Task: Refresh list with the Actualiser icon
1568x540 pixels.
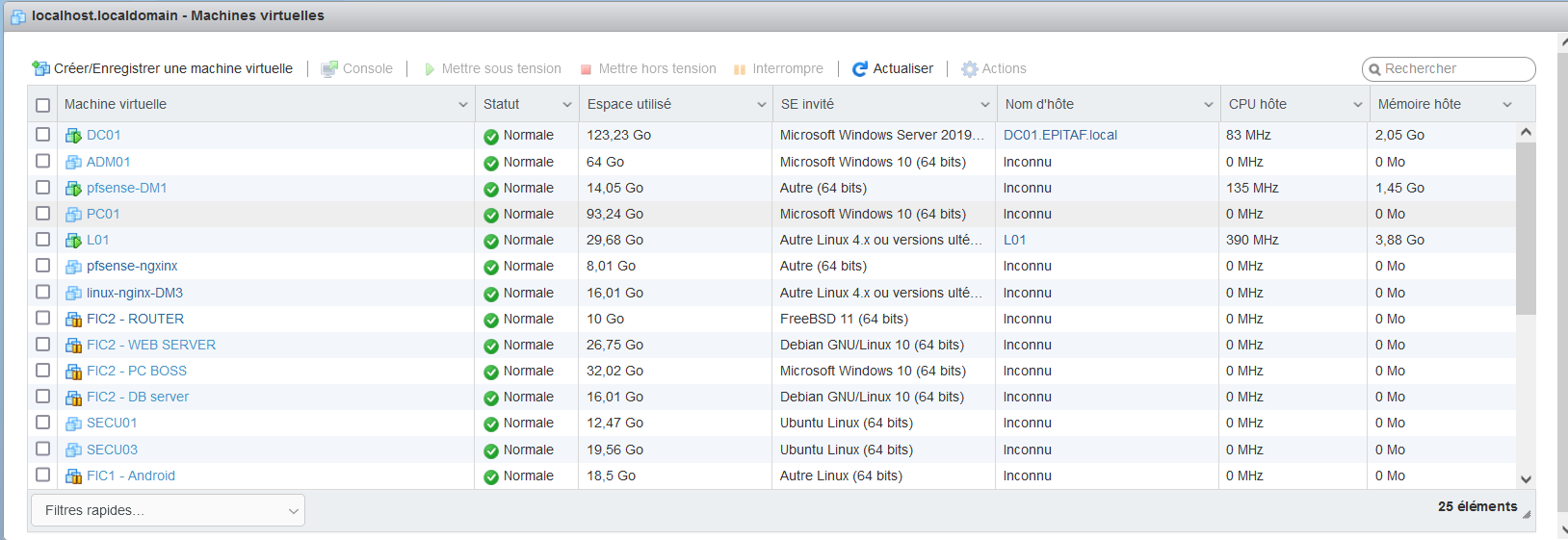Action: (860, 68)
